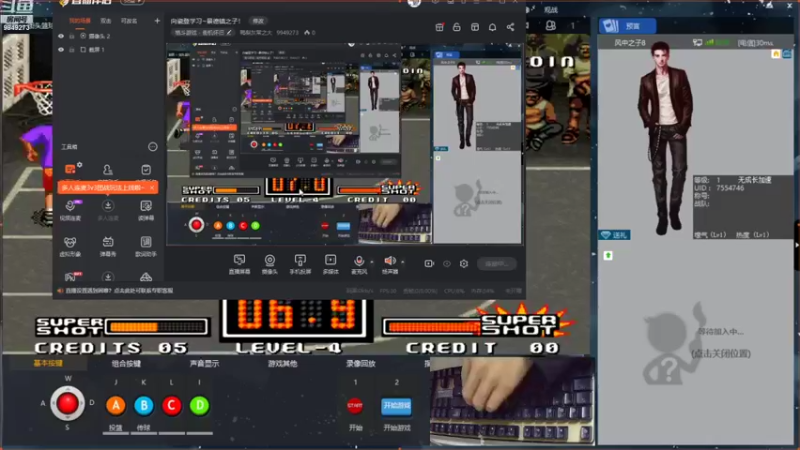Switch to the 双击 scene tab
800x450 pixels.
tap(106, 21)
